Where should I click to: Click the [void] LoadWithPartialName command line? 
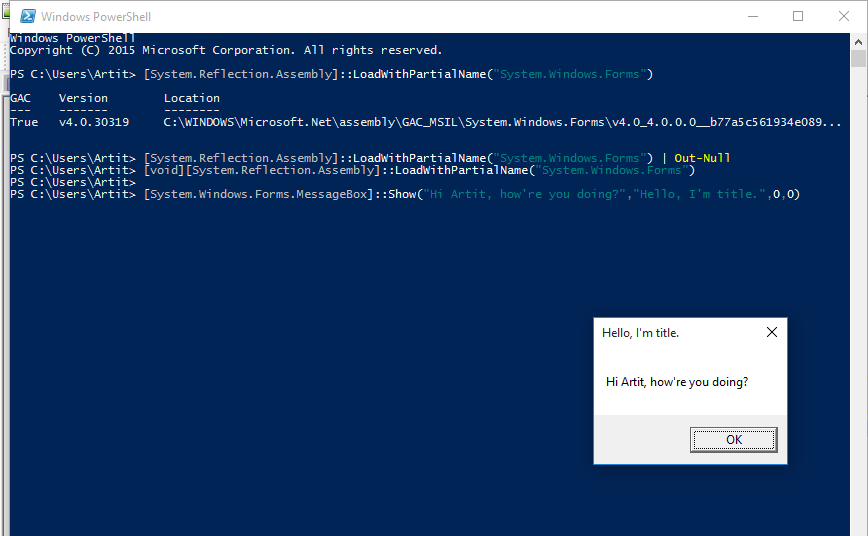[x=353, y=171]
